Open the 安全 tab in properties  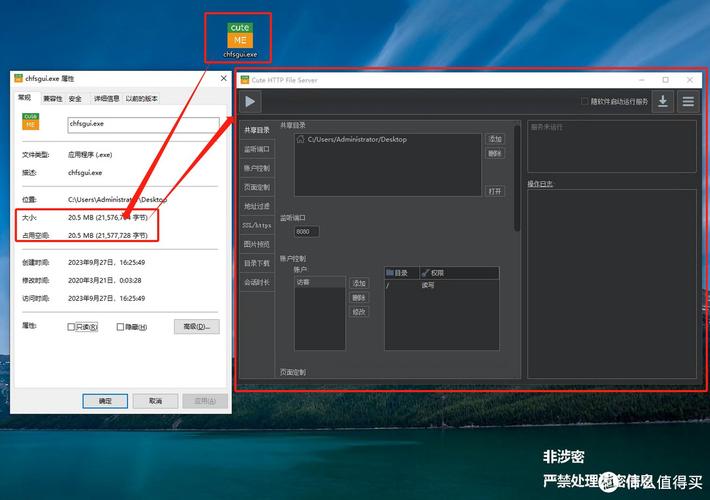point(75,99)
